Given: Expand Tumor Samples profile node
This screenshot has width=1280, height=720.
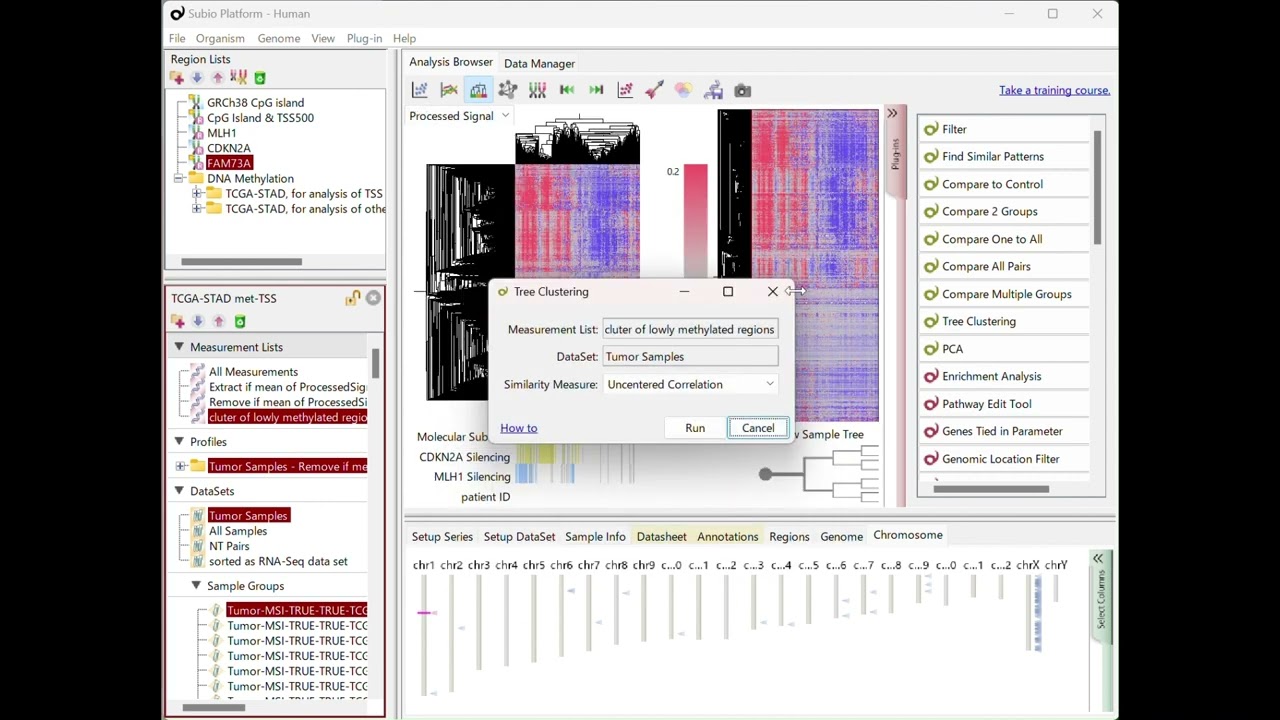Looking at the screenshot, I should tap(180, 466).
